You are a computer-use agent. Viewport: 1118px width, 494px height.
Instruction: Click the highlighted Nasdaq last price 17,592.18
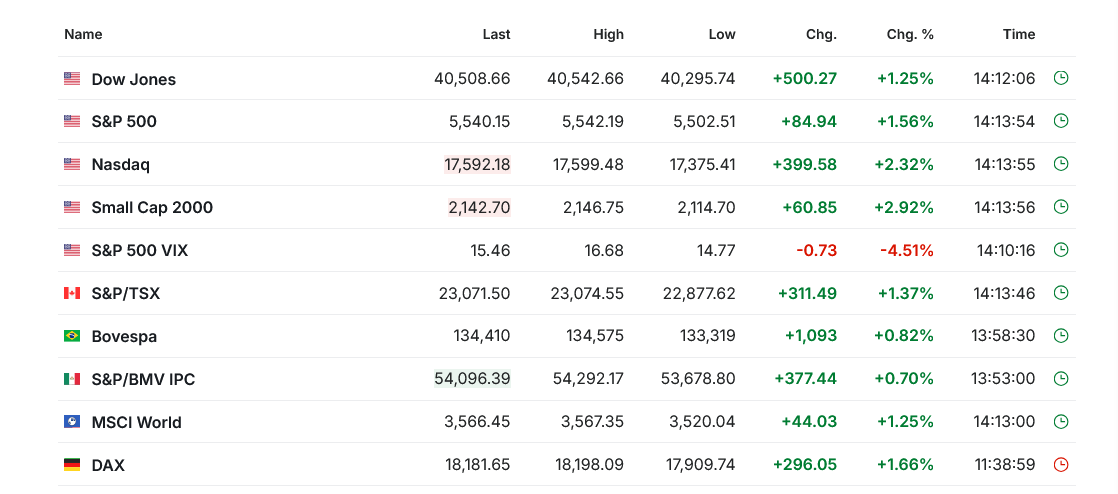click(x=477, y=164)
